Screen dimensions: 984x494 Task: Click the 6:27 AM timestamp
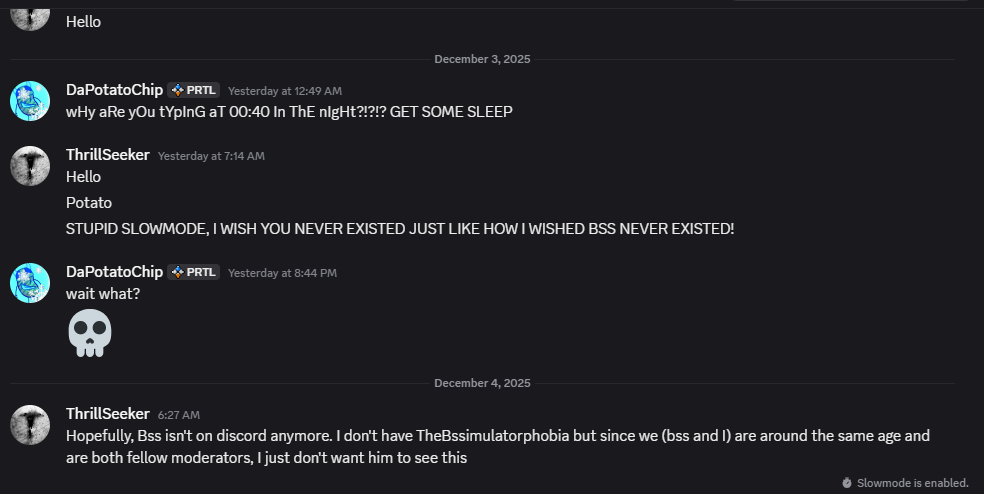pyautogui.click(x=179, y=415)
